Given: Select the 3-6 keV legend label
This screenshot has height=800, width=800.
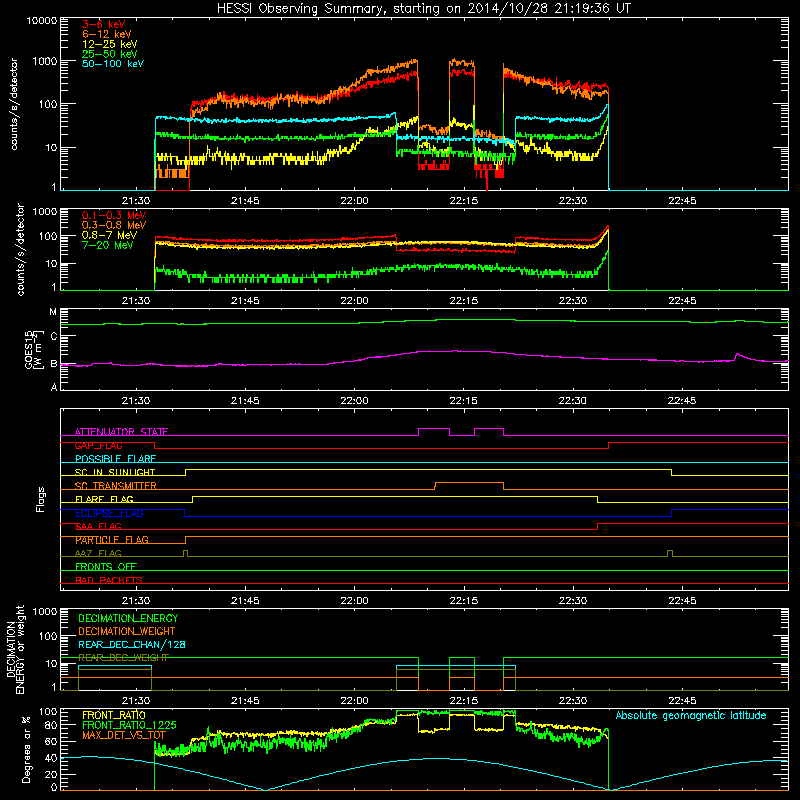Looking at the screenshot, I should click(104, 24).
